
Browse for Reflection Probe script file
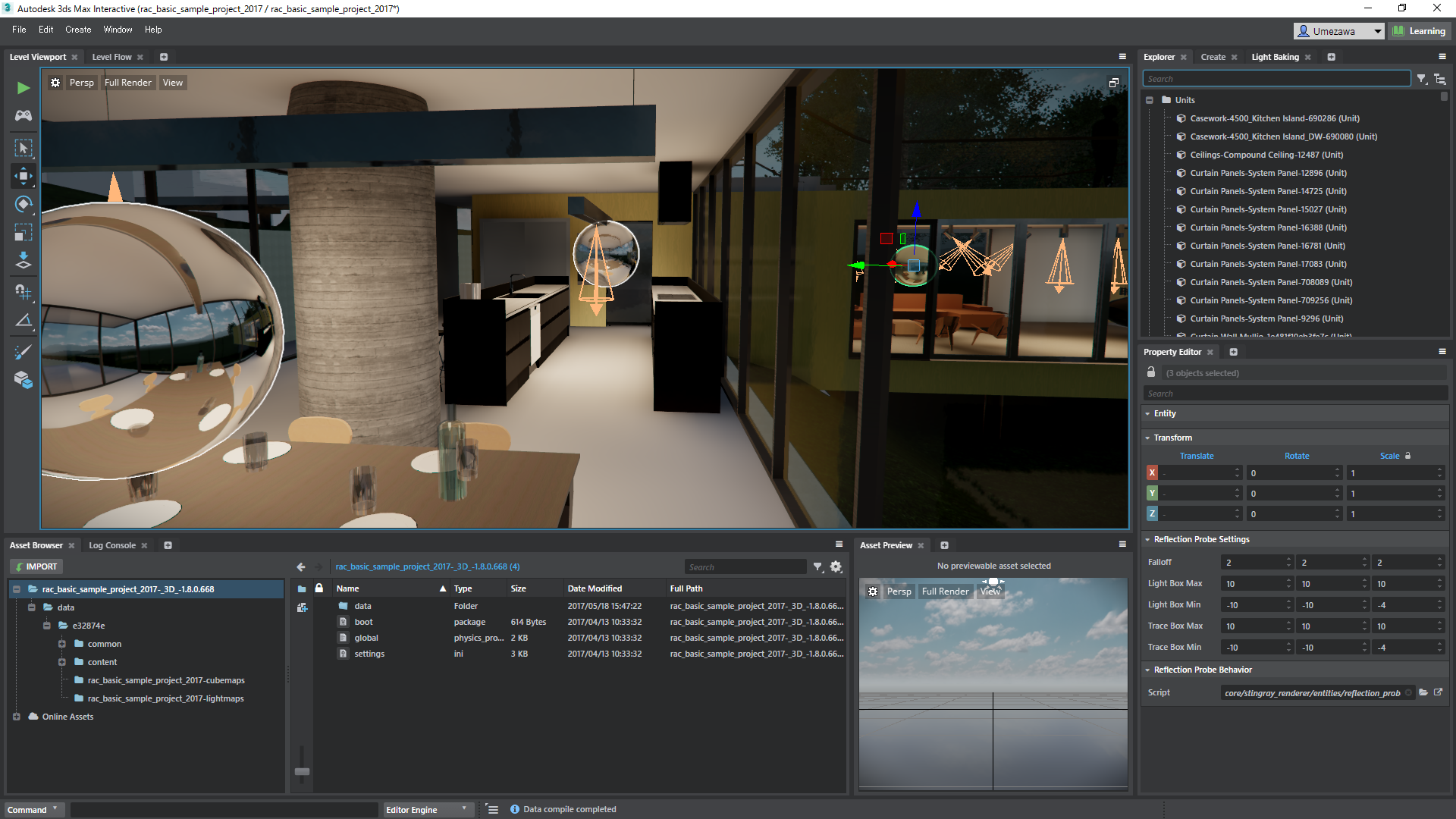1423,692
